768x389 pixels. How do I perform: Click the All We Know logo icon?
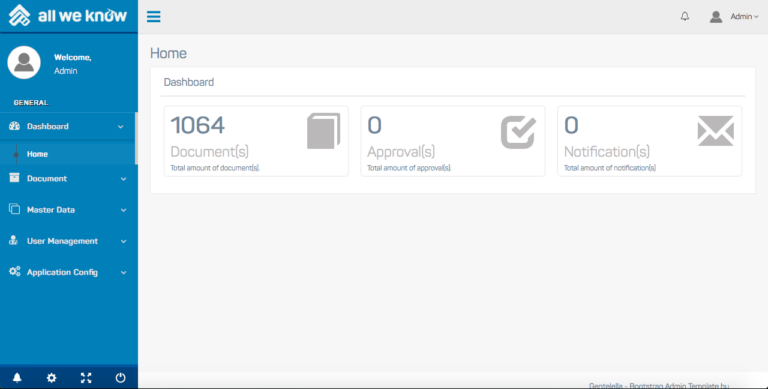click(x=20, y=16)
